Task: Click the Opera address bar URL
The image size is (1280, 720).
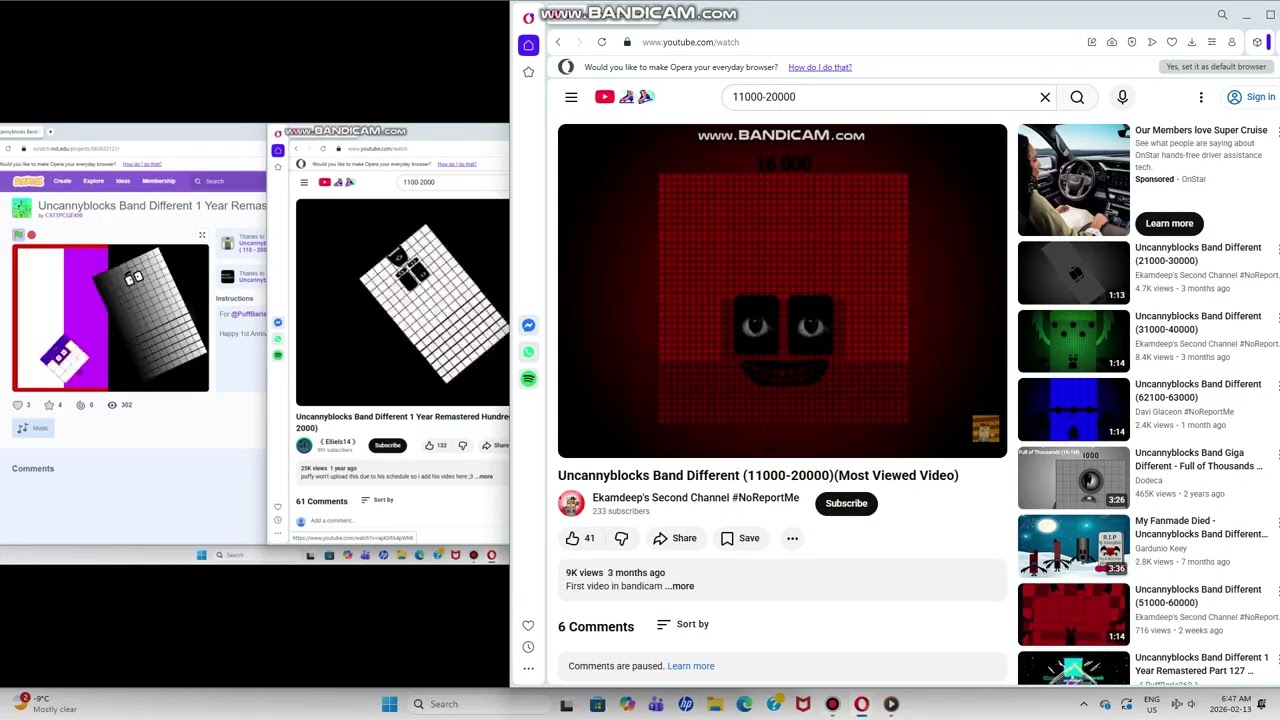Action: (690, 42)
